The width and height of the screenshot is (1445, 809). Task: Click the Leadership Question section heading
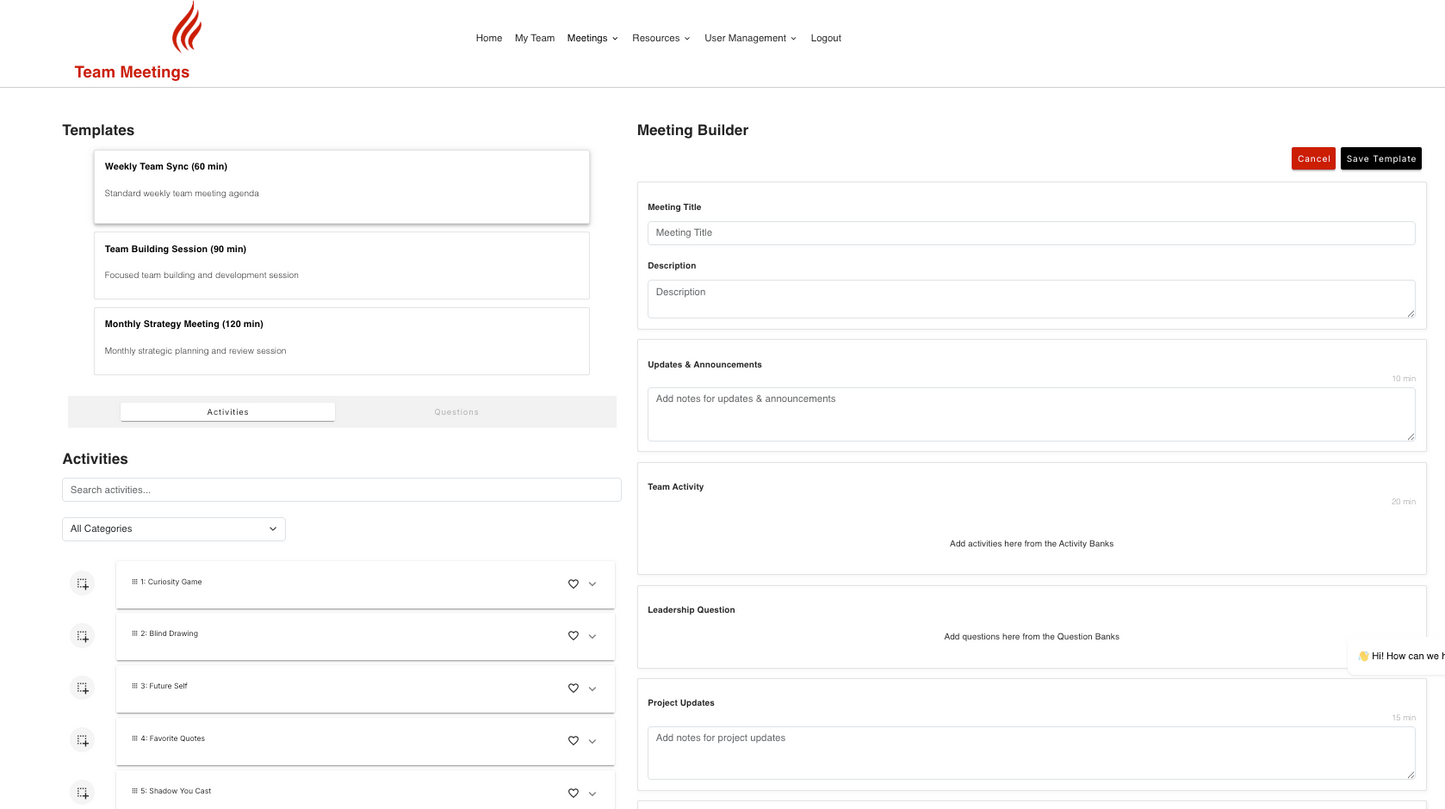691,610
